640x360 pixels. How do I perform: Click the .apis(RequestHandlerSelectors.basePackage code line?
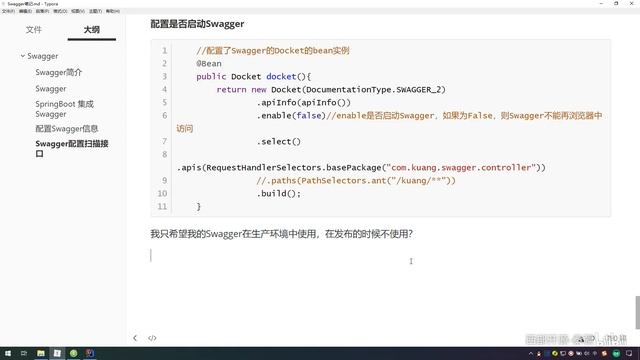(361, 168)
